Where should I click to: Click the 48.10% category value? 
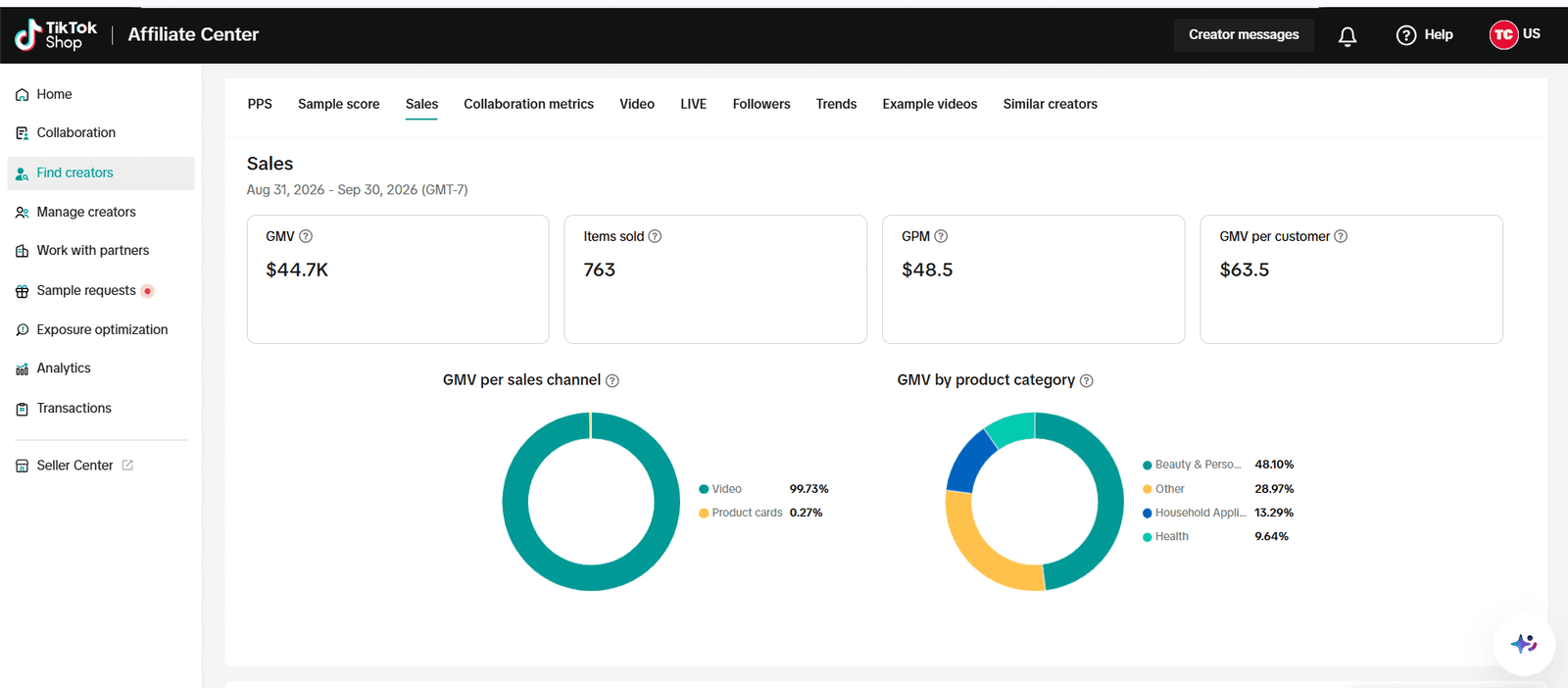coord(1274,465)
